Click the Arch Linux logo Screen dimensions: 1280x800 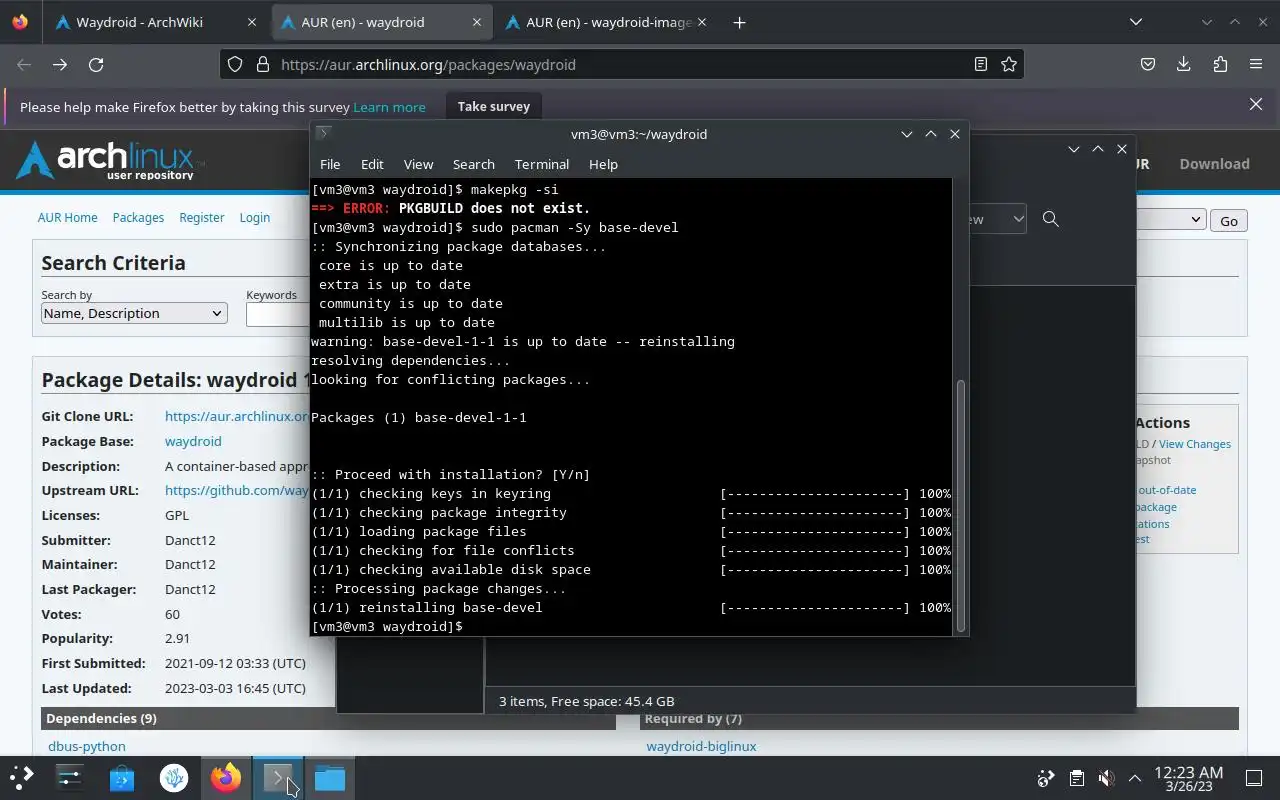coord(108,160)
